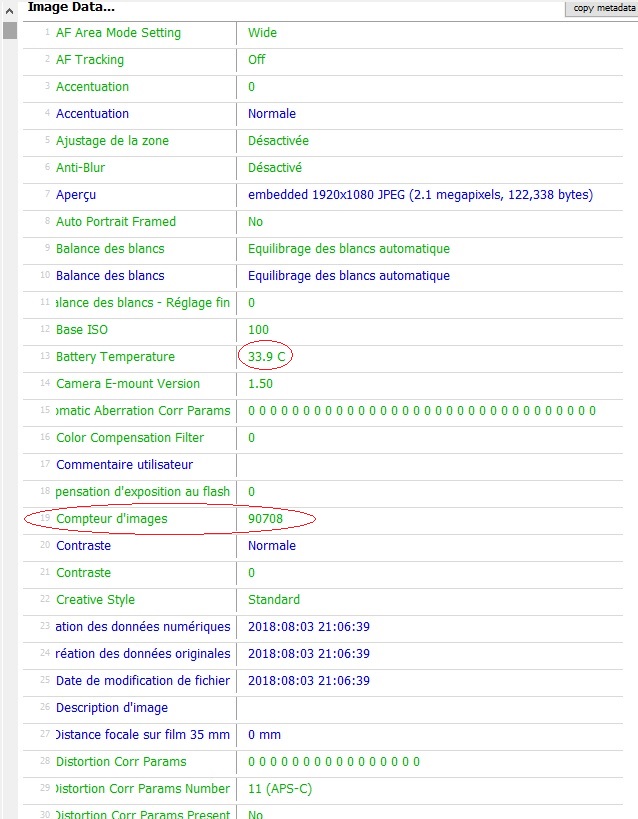Click the Creative Style label
Image resolution: width=638 pixels, height=819 pixels.
(95, 600)
